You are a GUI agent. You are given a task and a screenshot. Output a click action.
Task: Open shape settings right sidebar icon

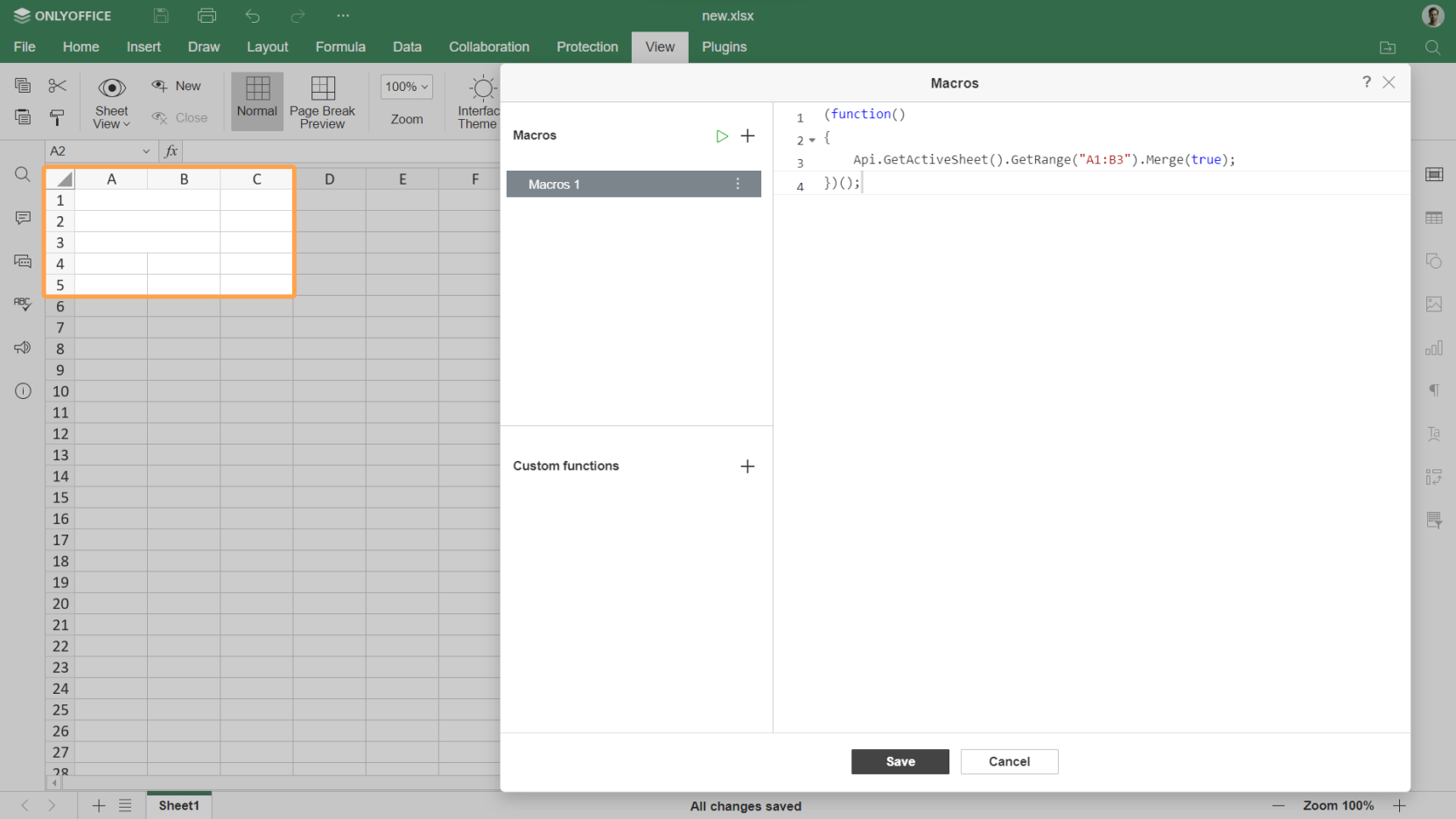pyautogui.click(x=1434, y=261)
